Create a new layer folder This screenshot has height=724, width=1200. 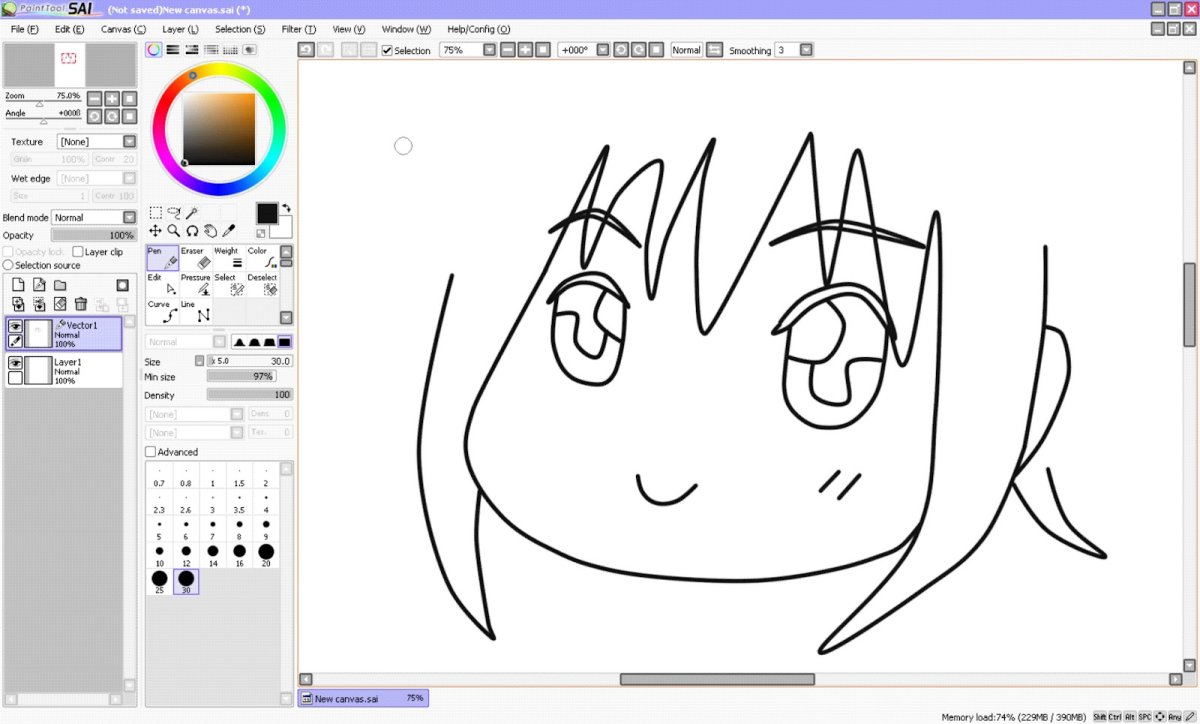60,285
